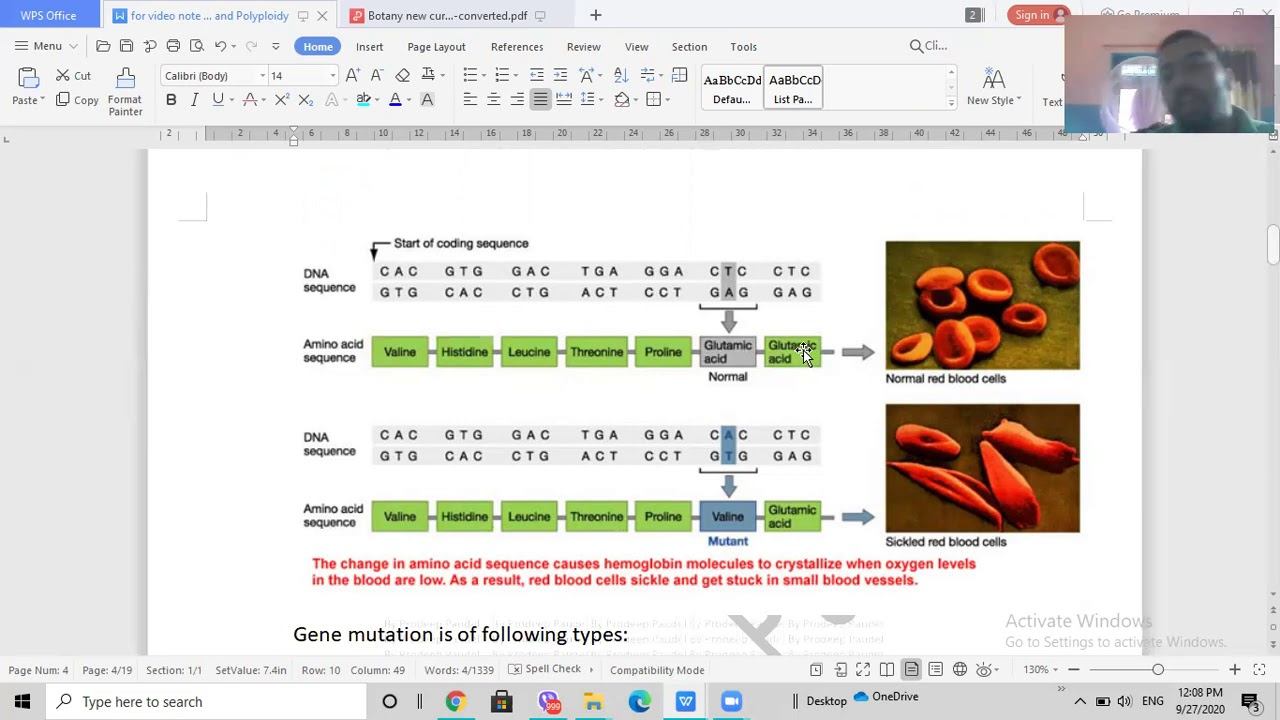Switch to outline view in status bar
Viewport: 1280px width, 720px height.
click(x=935, y=669)
